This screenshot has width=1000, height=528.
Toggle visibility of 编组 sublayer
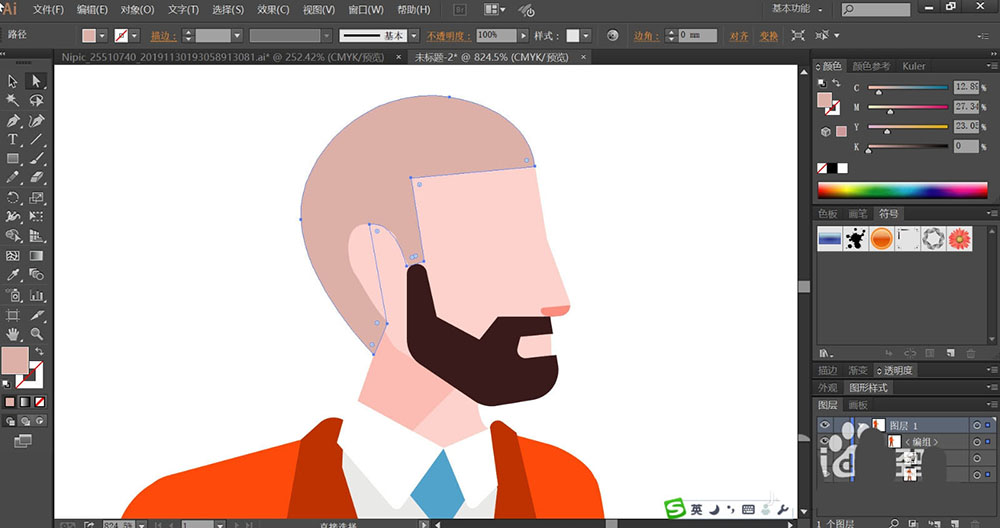[x=825, y=441]
